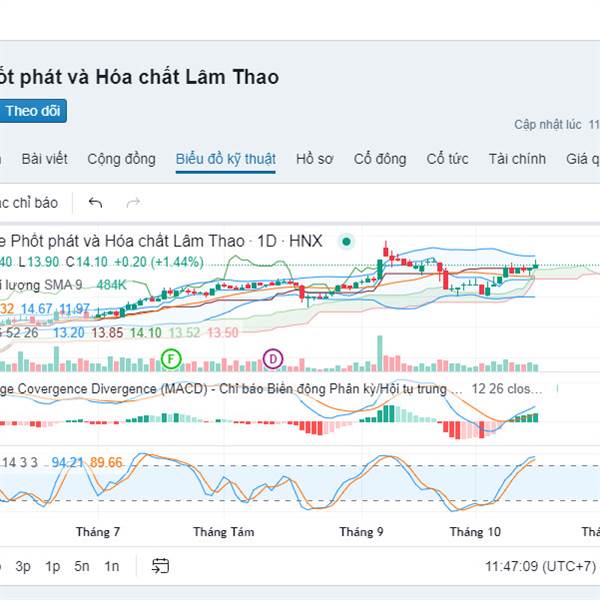Open the go-to-date calendar icon
The width and height of the screenshot is (600, 600).
(160, 566)
